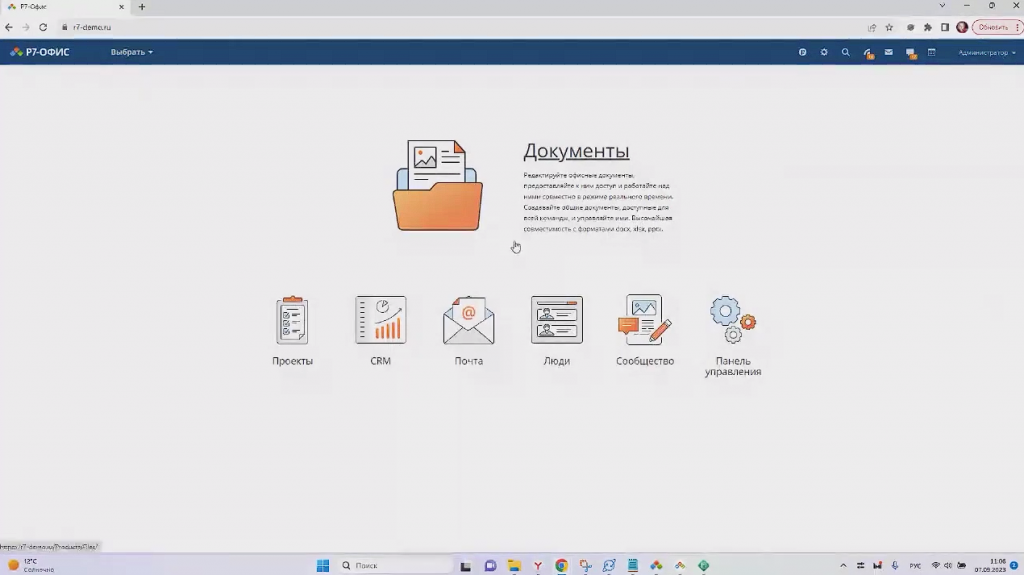
Task: Open the Snipping Tool taskbar icon
Action: point(585,565)
